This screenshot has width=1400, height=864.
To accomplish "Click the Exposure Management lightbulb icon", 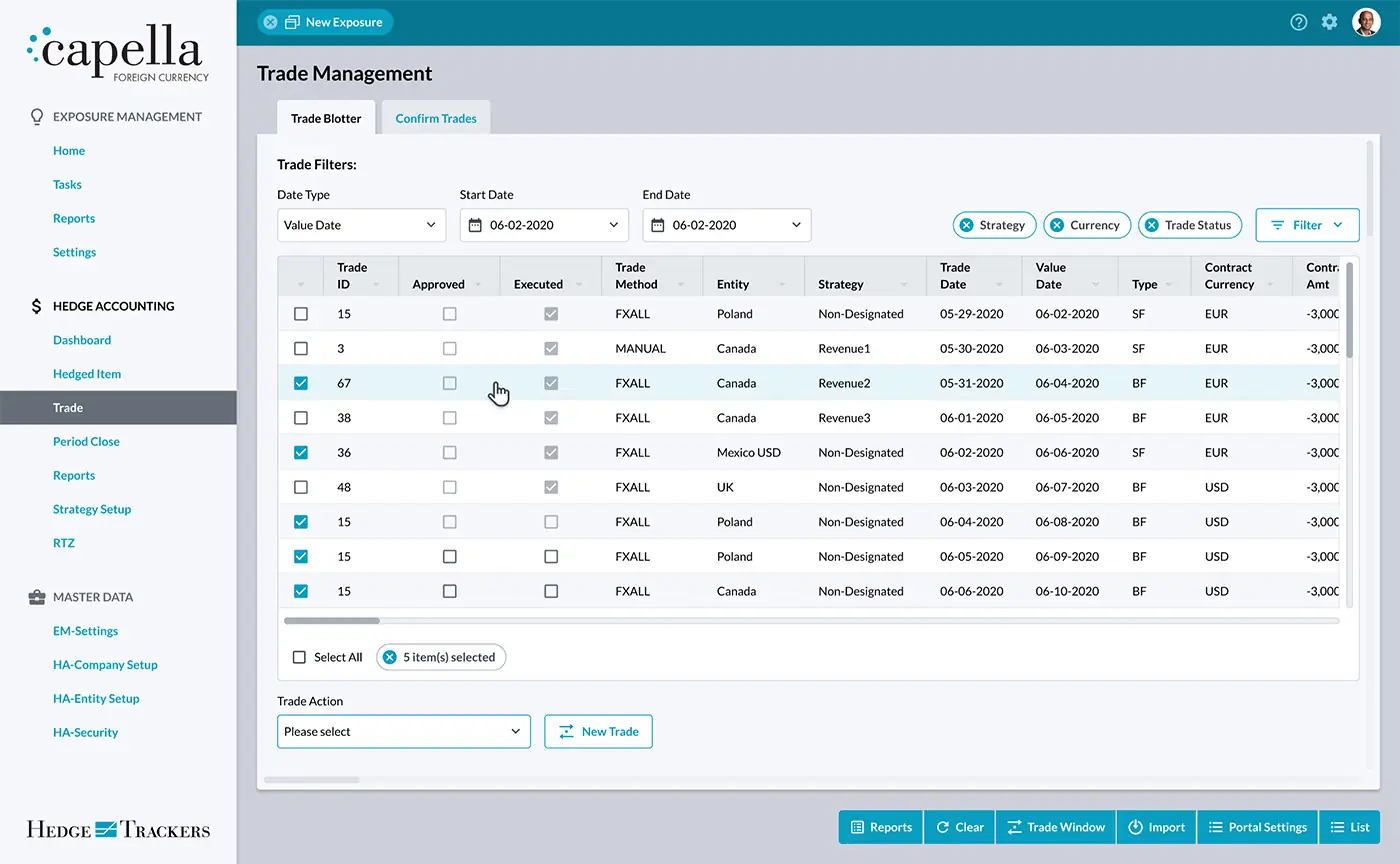I will click(x=37, y=117).
